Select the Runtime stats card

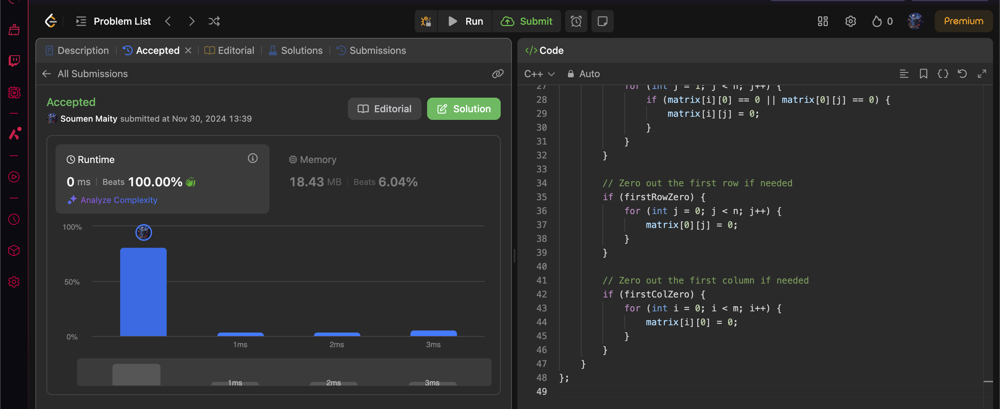pyautogui.click(x=163, y=179)
